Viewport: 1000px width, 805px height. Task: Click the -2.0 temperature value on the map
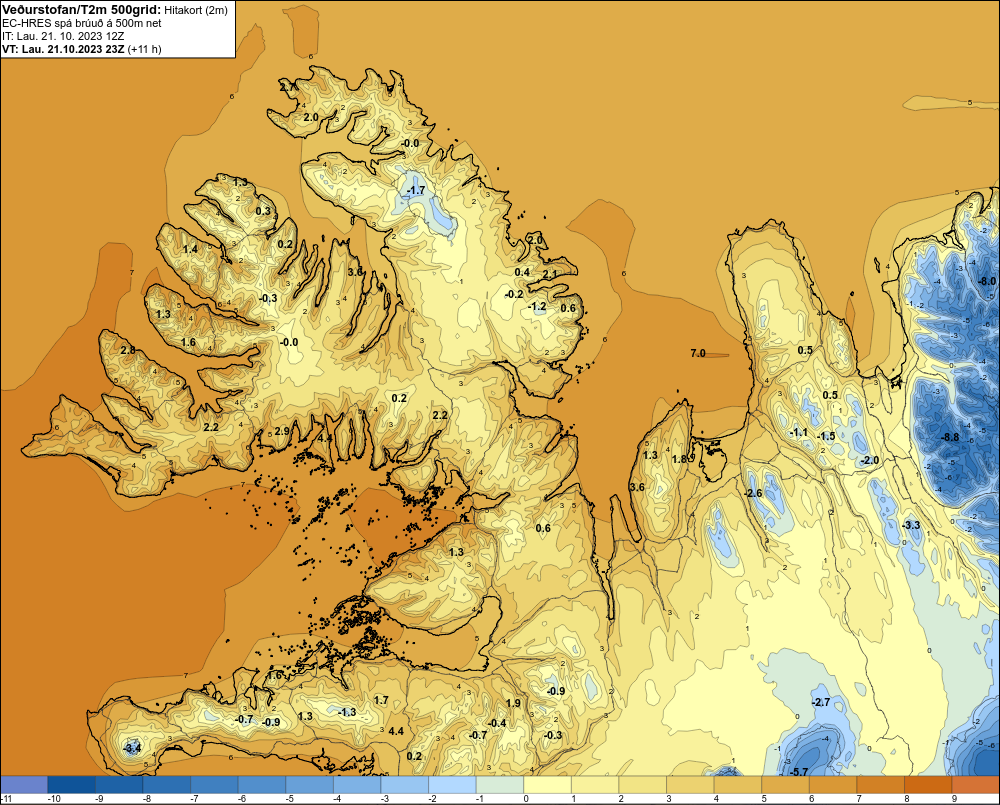(870, 461)
